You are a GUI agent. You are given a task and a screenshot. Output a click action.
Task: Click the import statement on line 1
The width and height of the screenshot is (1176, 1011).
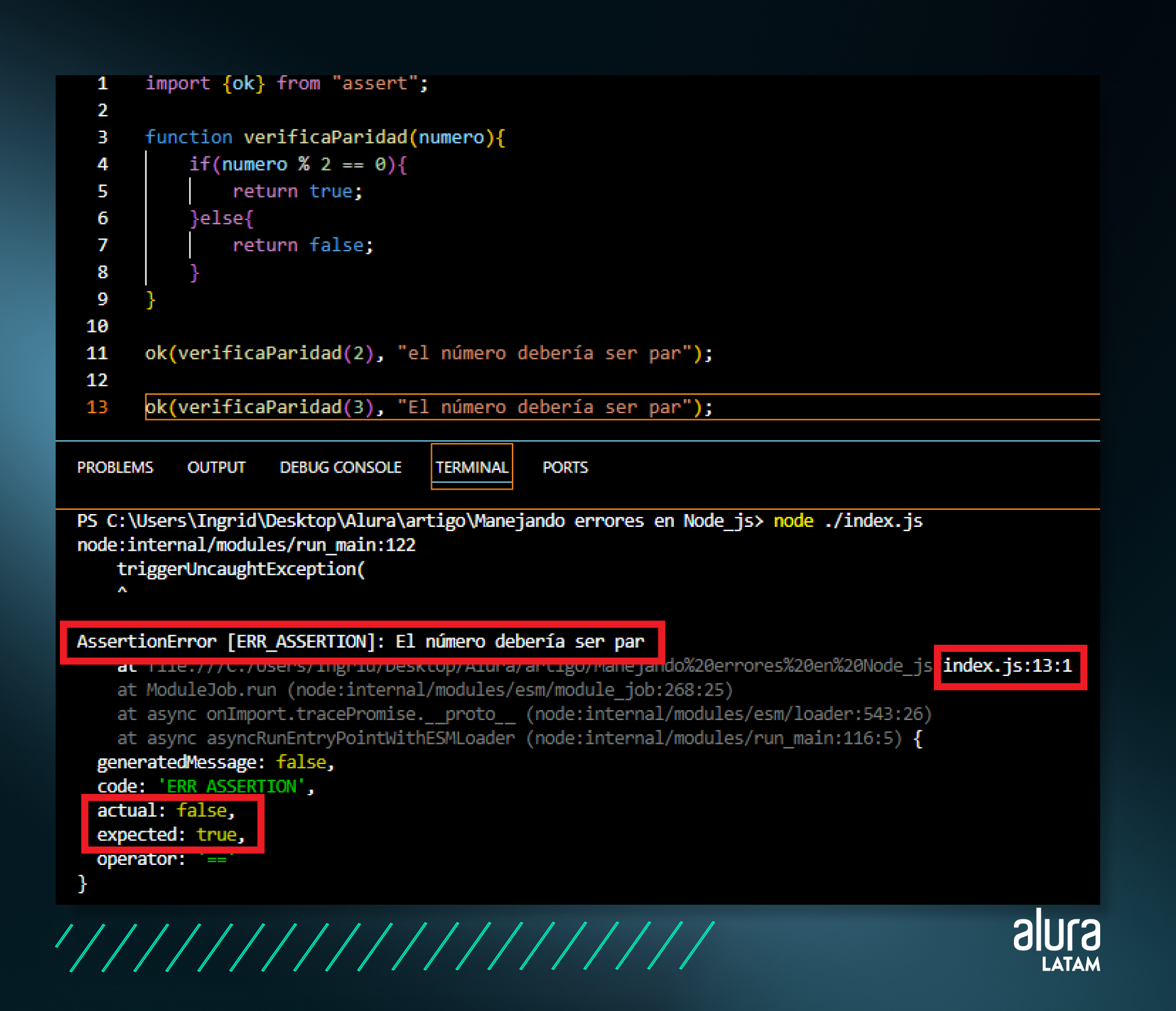287,83
